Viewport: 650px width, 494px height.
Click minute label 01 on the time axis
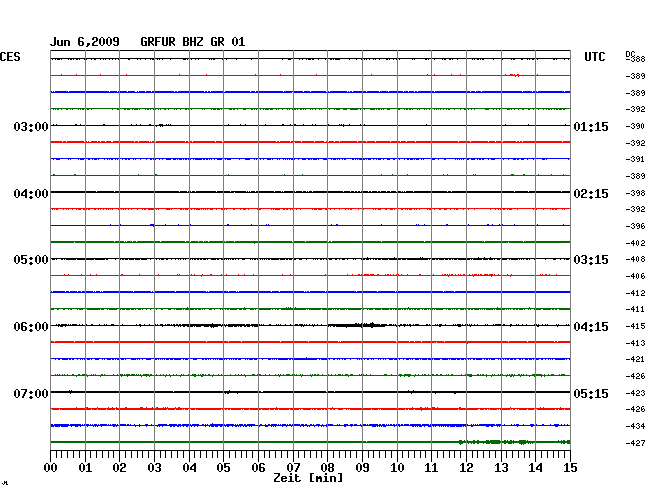85,468
